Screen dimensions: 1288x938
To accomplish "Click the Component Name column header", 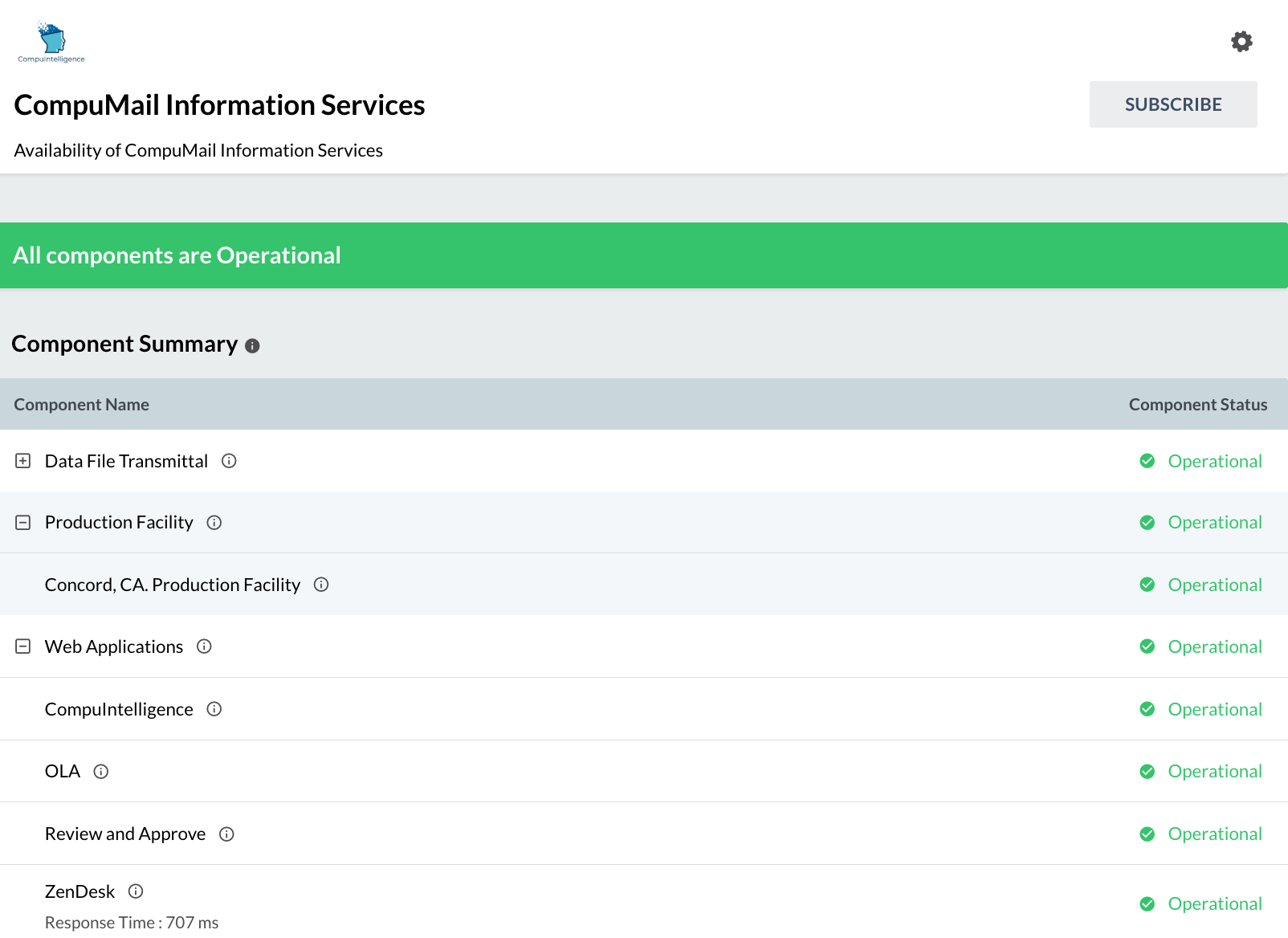I will 81,405.
